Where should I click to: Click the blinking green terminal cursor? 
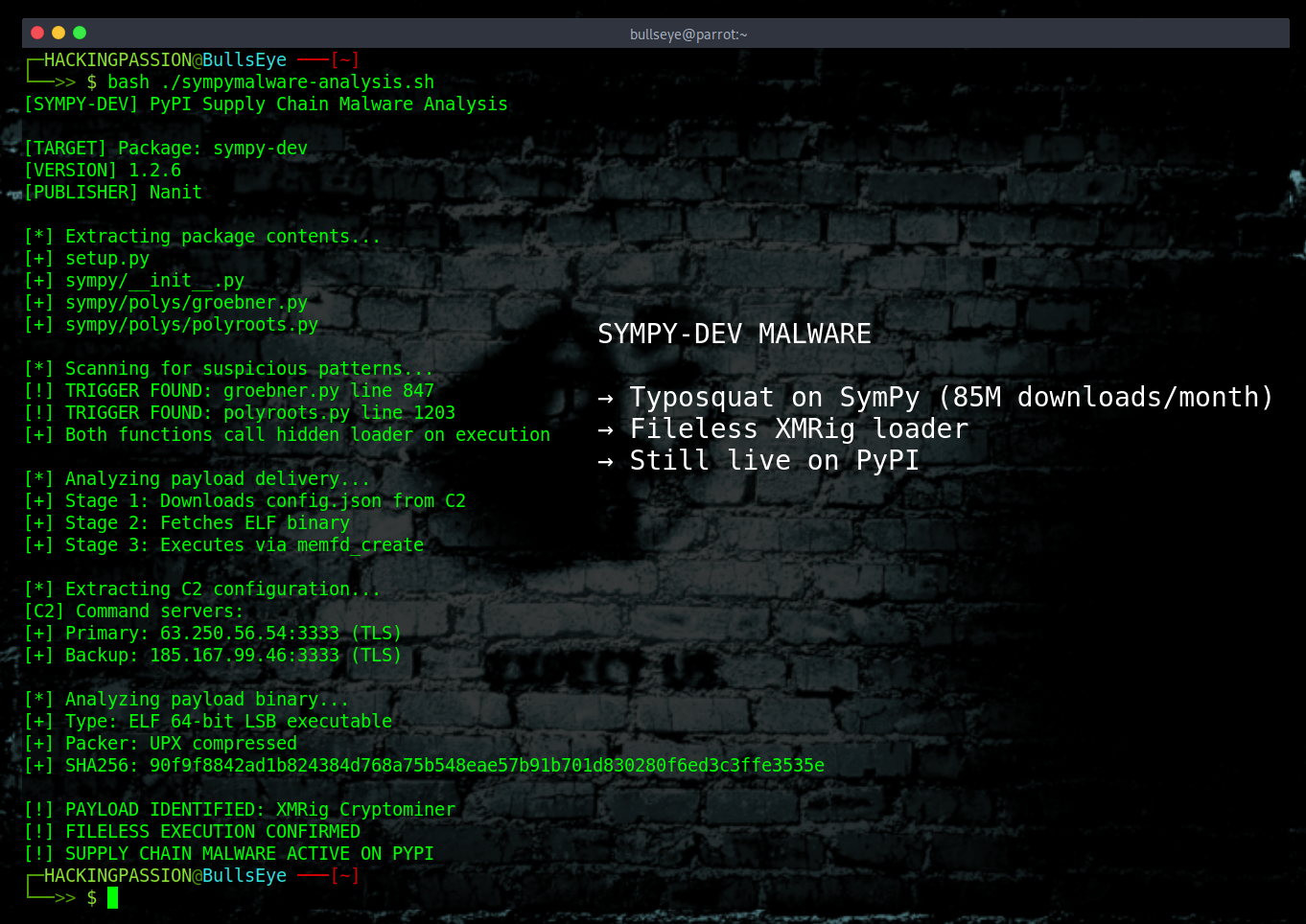[x=112, y=897]
